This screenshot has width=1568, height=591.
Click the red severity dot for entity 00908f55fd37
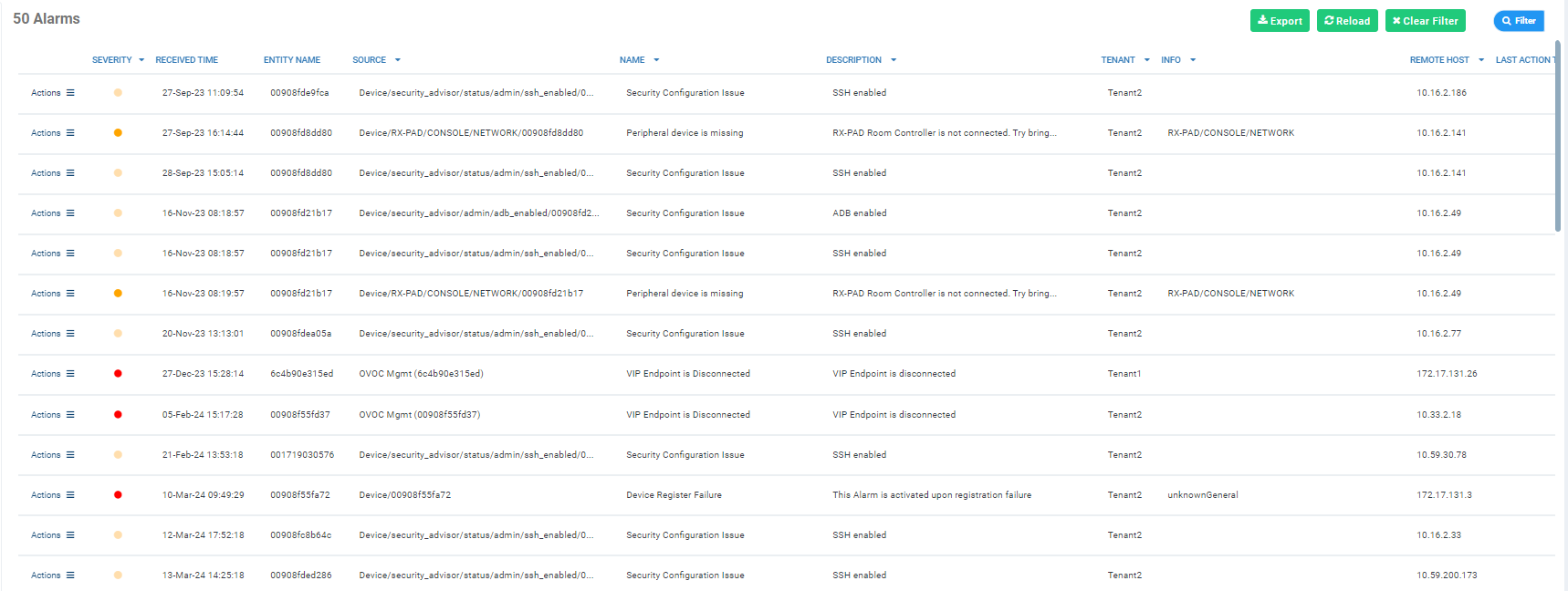(x=118, y=415)
